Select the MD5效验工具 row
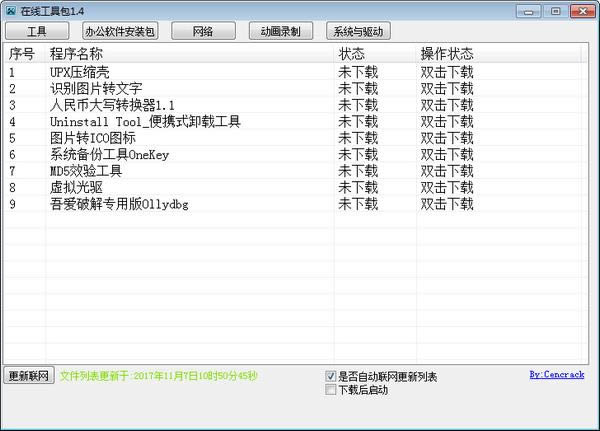The height and width of the screenshot is (431, 600). coord(293,171)
